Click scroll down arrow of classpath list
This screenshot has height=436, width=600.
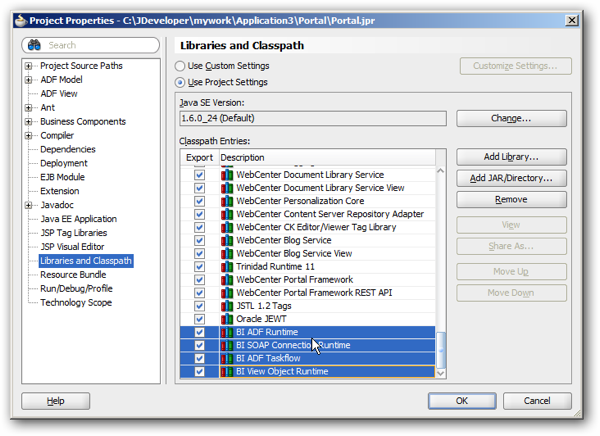coord(441,373)
